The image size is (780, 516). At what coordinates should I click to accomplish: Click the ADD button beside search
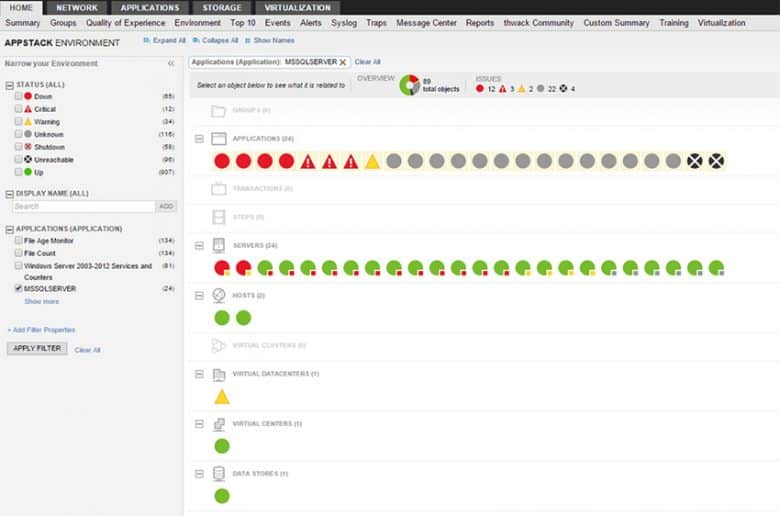166,206
